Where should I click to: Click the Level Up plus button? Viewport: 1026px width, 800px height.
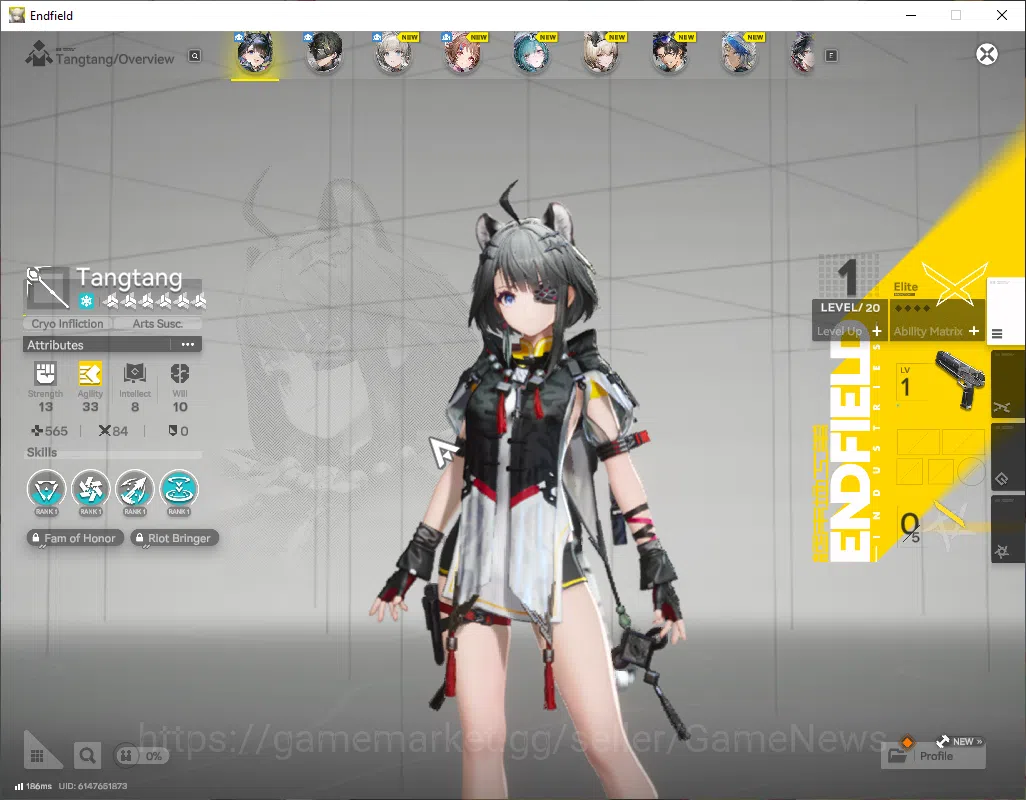[877, 332]
